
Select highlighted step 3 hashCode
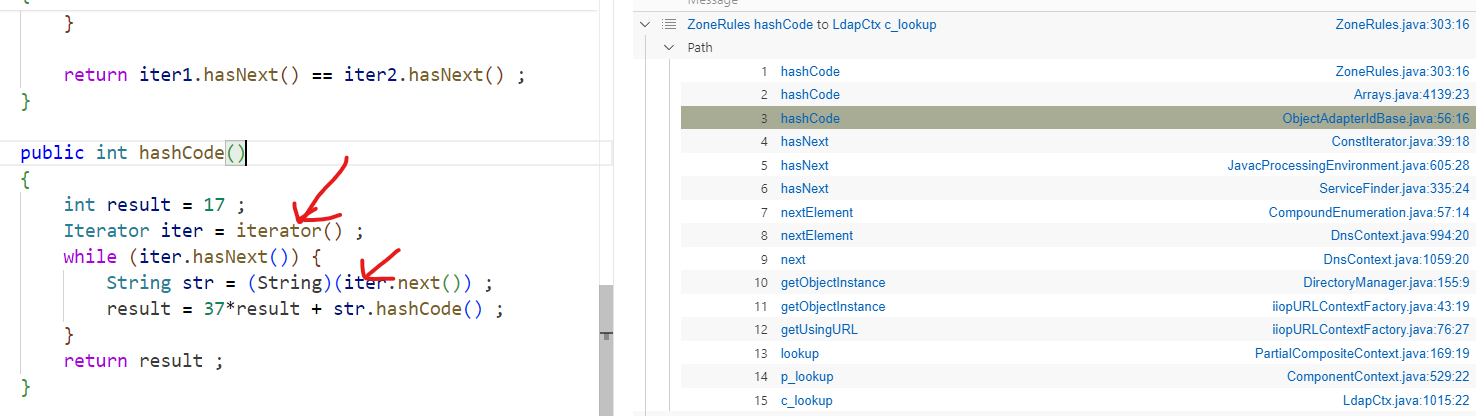810,118
